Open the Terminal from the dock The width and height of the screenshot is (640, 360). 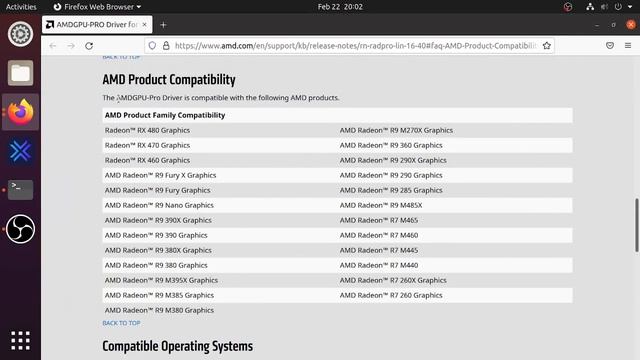(x=20, y=190)
